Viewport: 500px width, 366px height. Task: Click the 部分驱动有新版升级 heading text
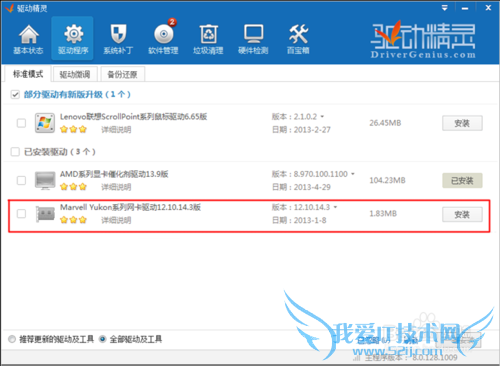click(77, 94)
